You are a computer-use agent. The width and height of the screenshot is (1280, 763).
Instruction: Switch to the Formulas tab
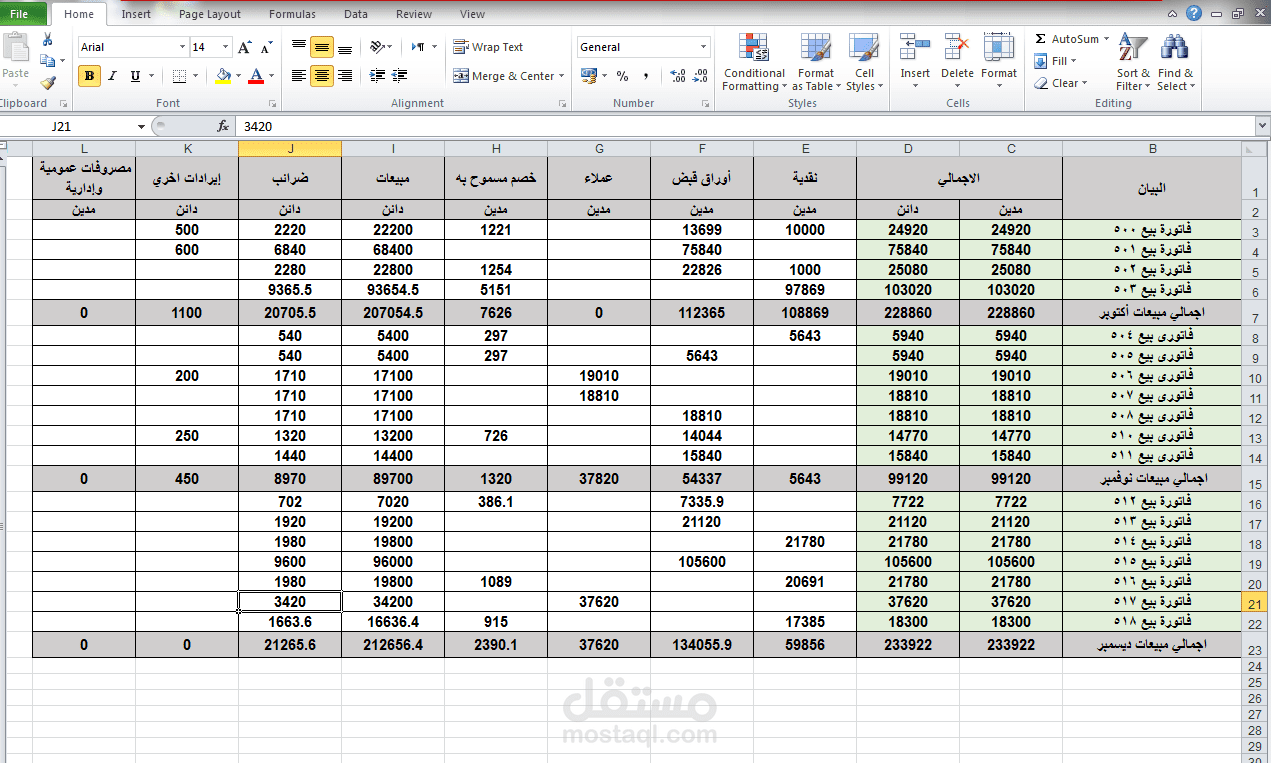(292, 14)
